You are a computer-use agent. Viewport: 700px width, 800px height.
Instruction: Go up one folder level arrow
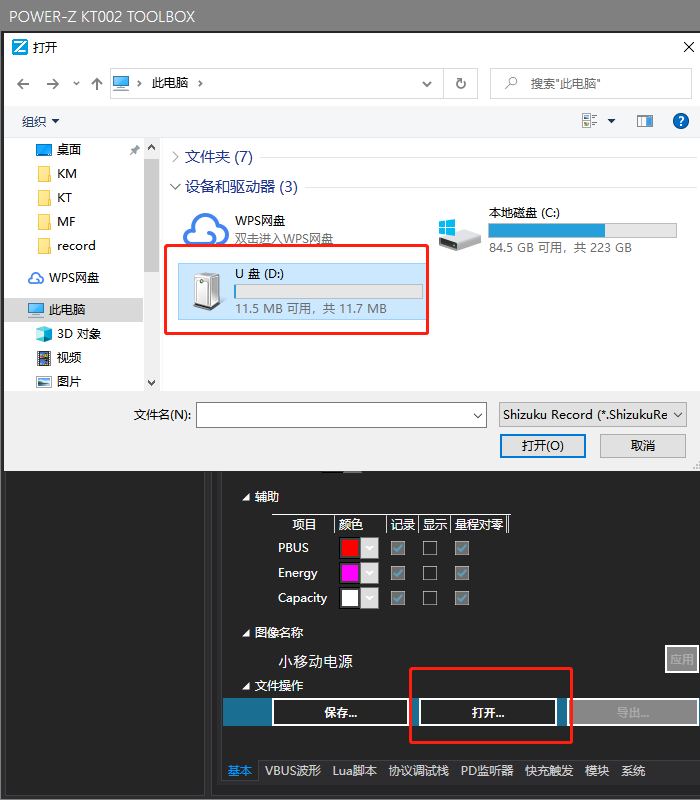(x=96, y=84)
